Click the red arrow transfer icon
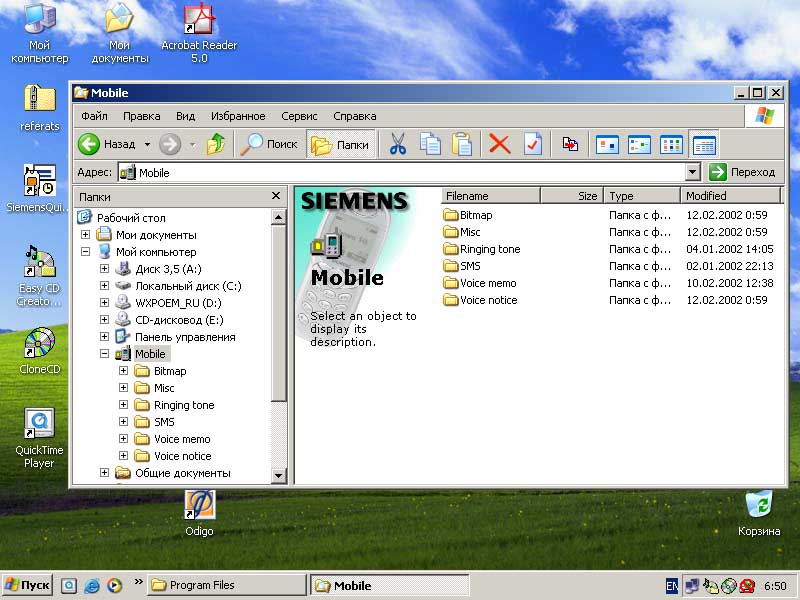The height and width of the screenshot is (600, 800). pyautogui.click(x=570, y=144)
